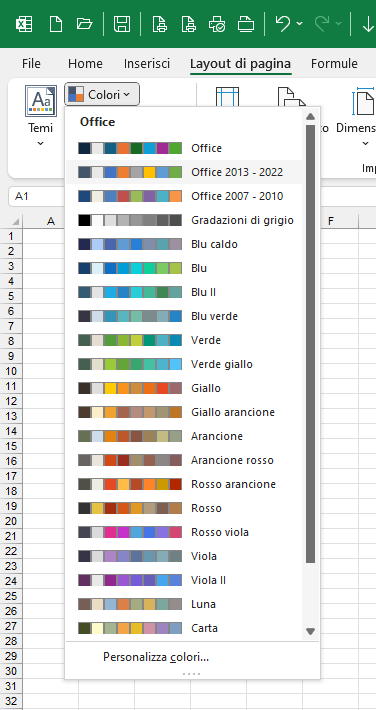
Task: Click the undo arrow icon
Action: [x=283, y=24]
